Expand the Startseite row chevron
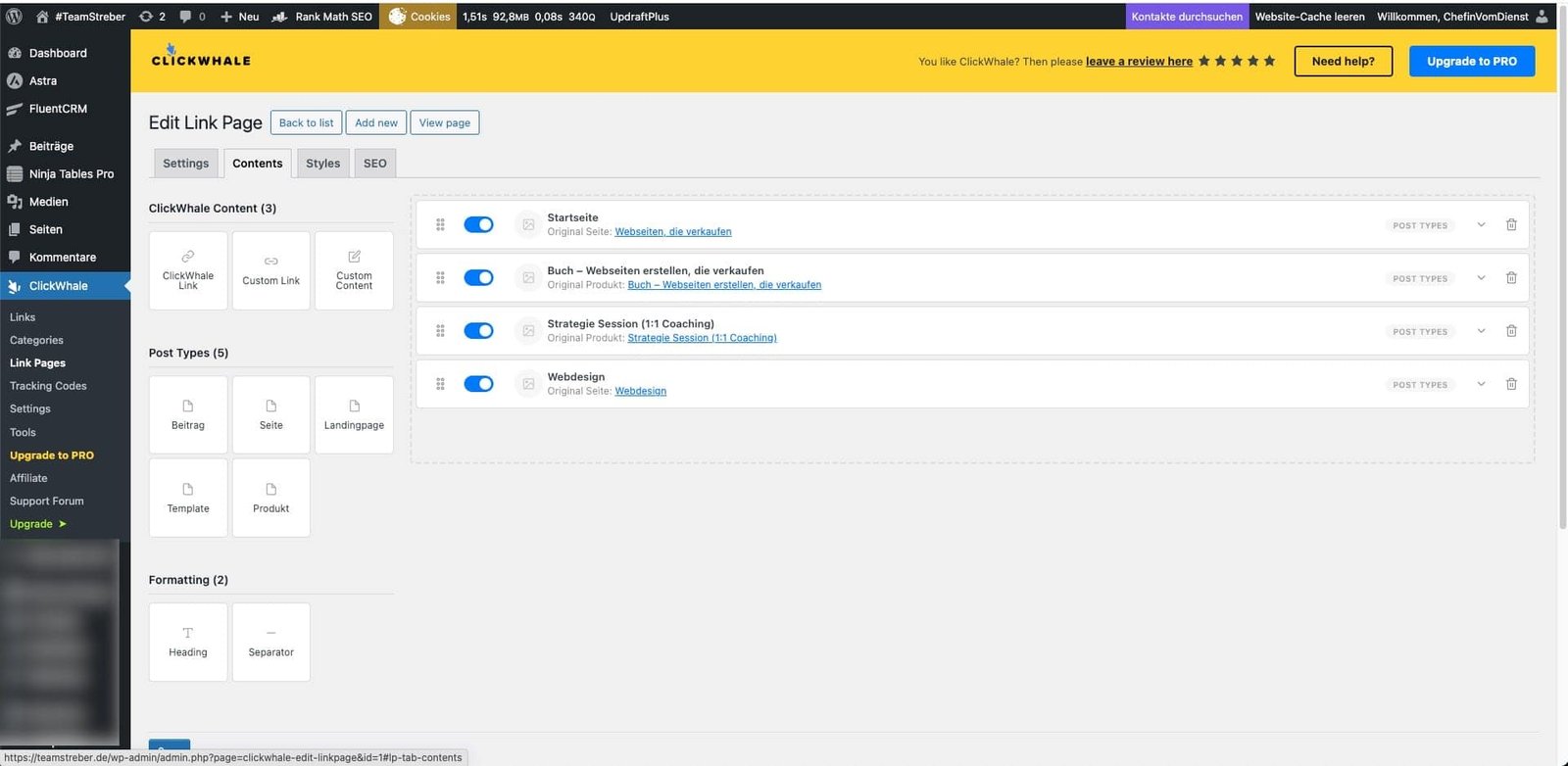Screen dimensions: 1568x766 point(1481,224)
